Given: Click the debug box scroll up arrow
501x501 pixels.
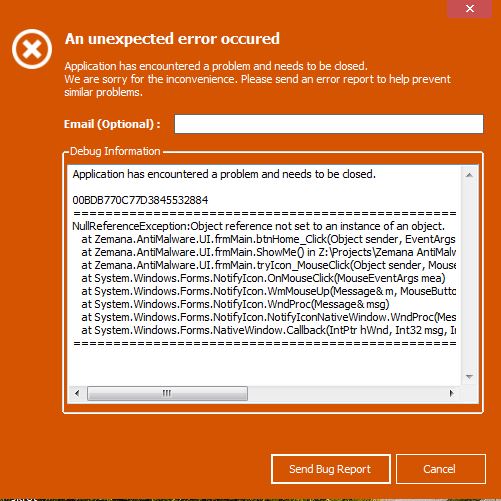Looking at the screenshot, I should pos(469,175).
